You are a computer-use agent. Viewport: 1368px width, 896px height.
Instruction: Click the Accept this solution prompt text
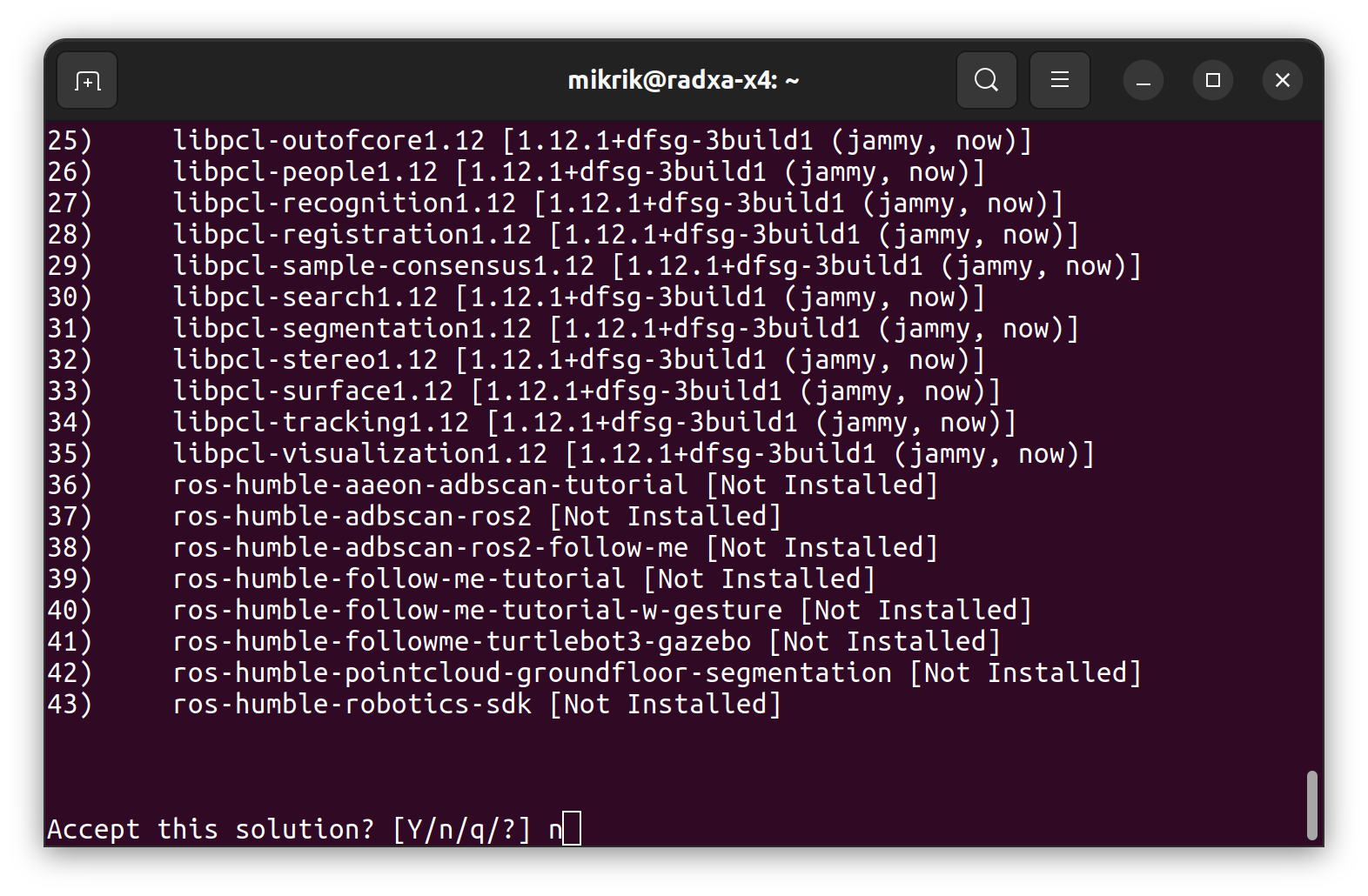211,830
